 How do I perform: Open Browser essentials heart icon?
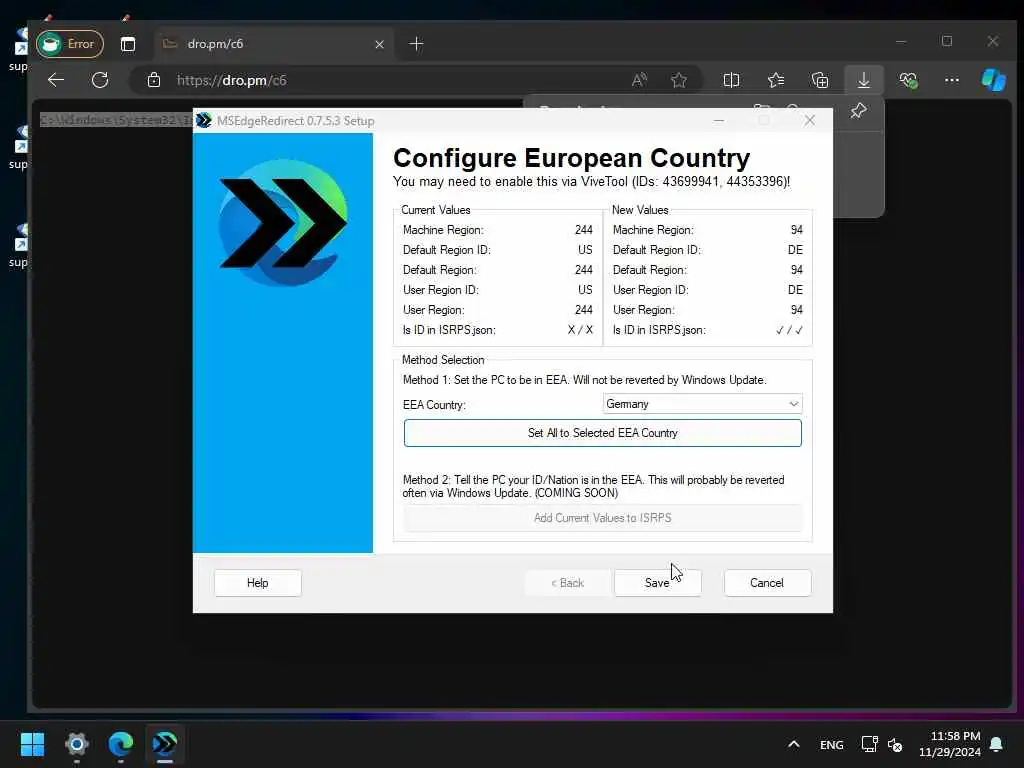coord(908,80)
